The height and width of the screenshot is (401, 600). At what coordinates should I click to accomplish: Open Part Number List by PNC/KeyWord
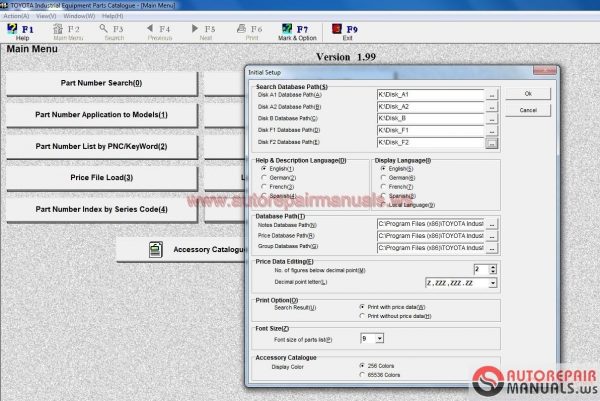click(101, 147)
